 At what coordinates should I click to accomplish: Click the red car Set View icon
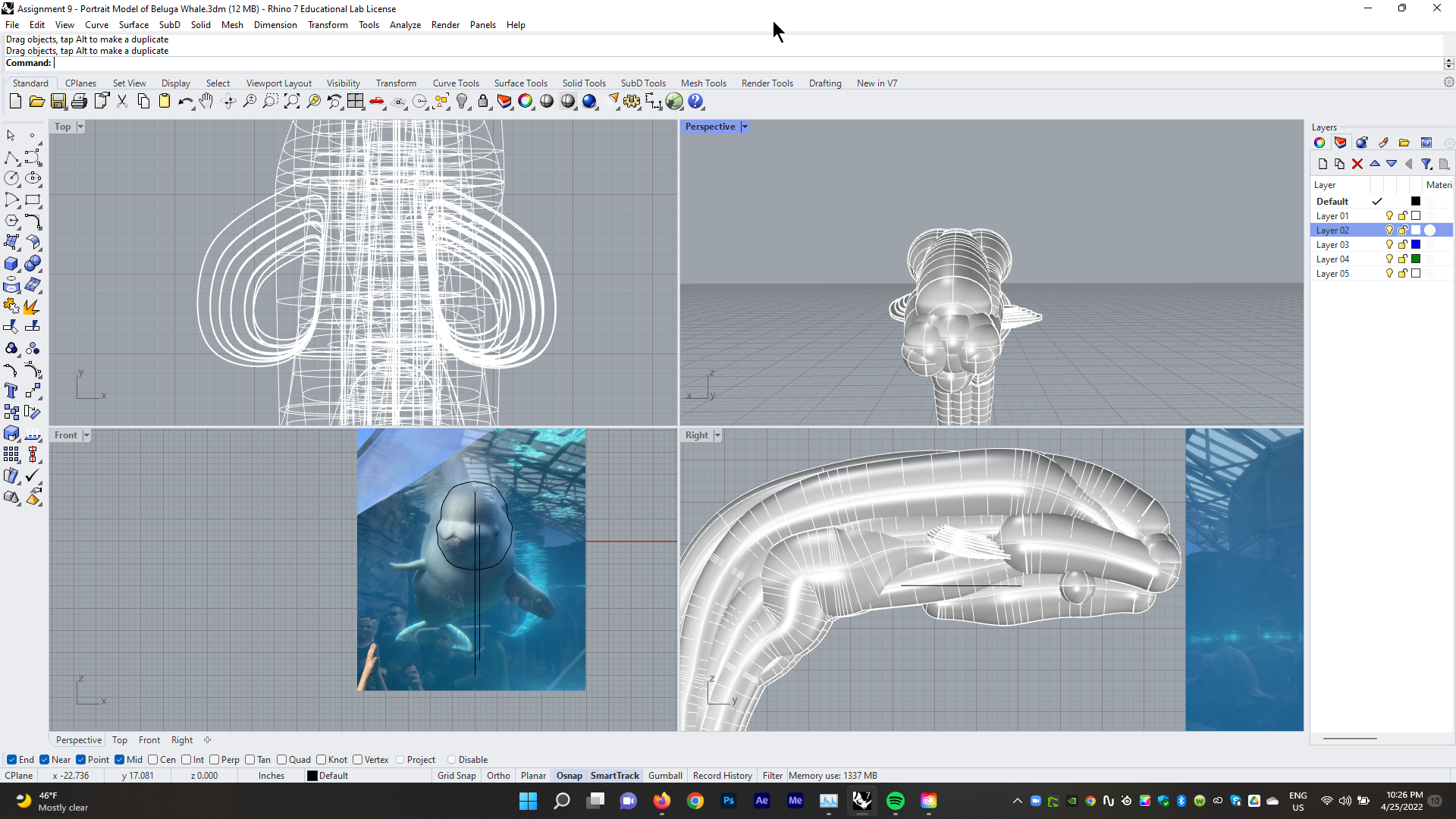(x=377, y=101)
